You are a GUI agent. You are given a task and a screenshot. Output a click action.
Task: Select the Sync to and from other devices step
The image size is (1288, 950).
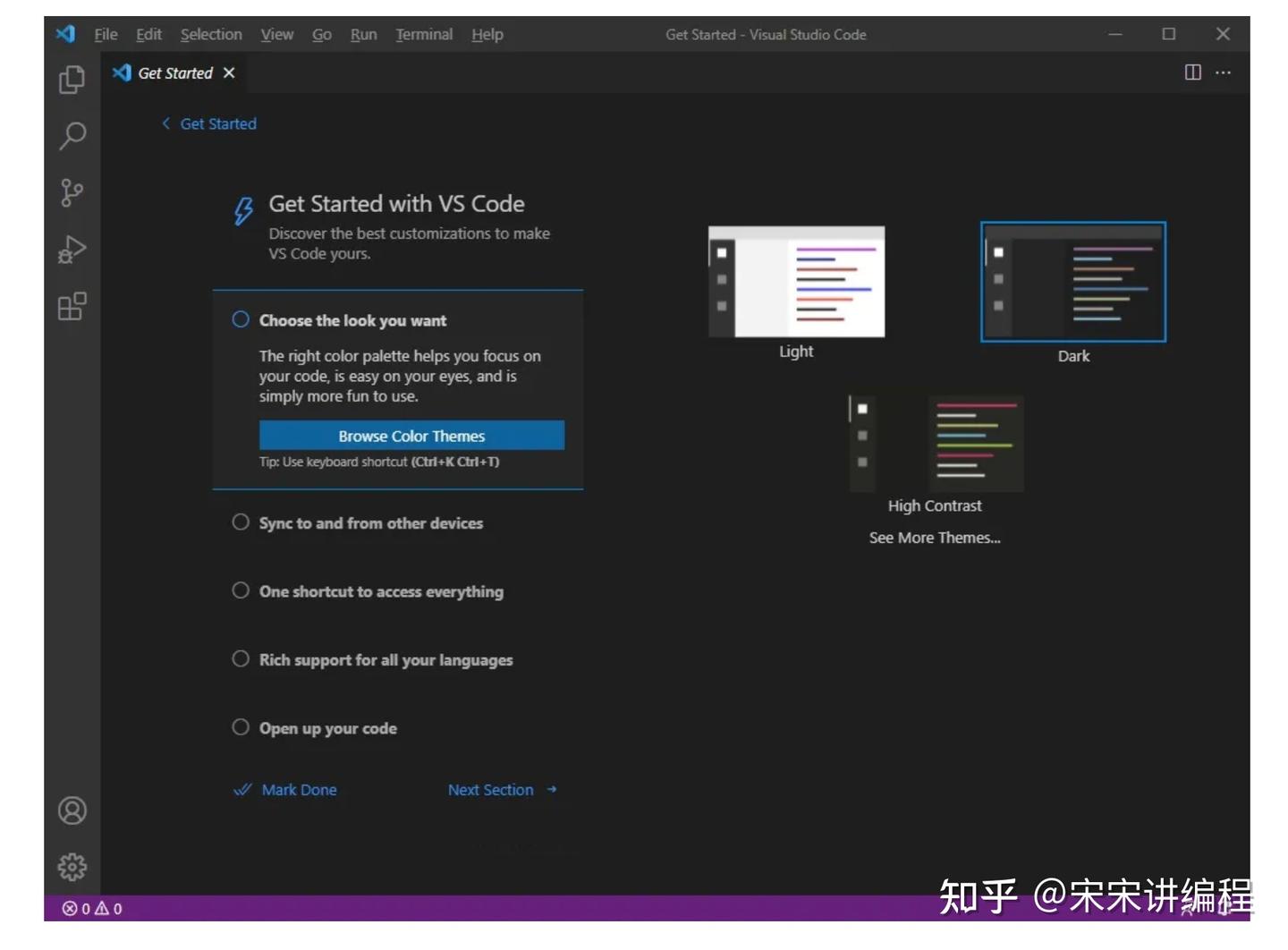[371, 523]
